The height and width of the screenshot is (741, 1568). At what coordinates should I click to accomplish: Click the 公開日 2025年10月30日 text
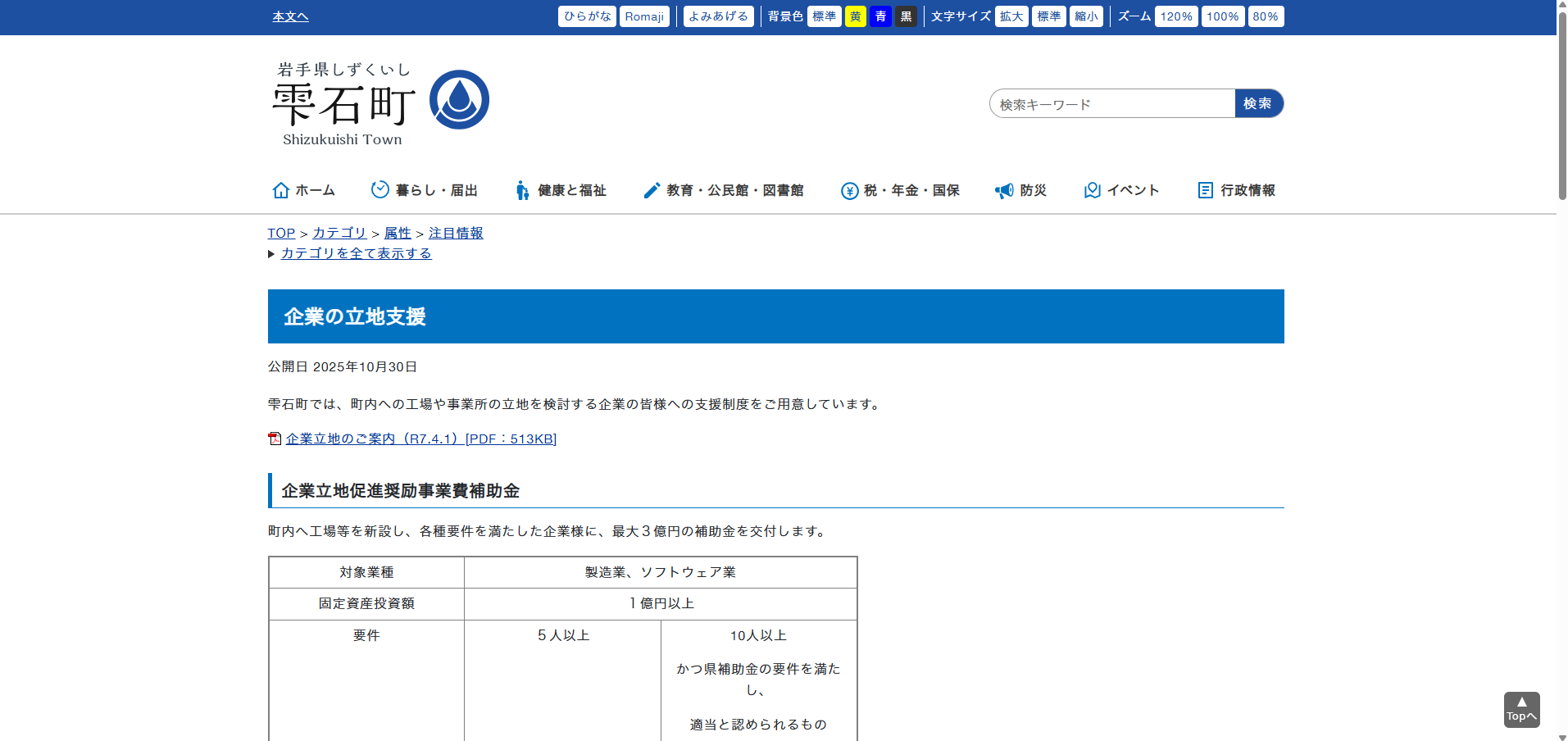coord(343,366)
